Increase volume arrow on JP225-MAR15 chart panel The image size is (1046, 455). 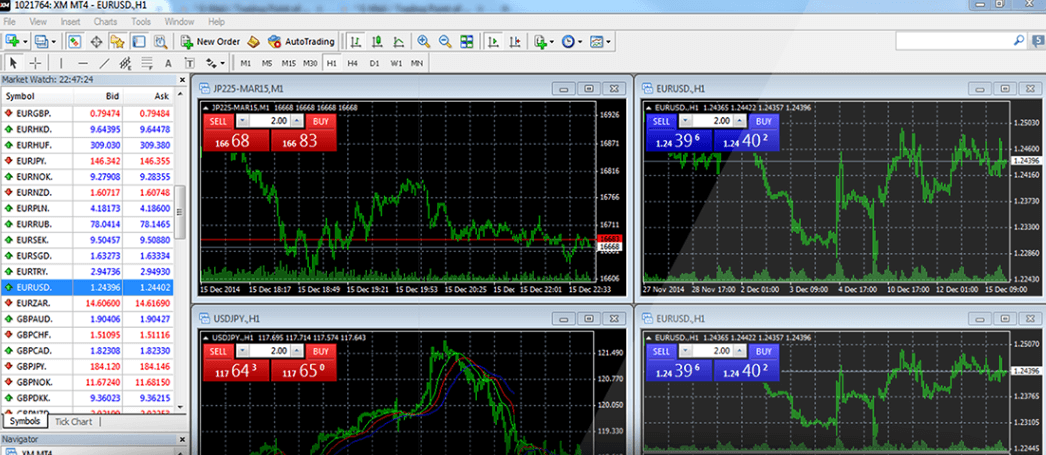pos(298,121)
